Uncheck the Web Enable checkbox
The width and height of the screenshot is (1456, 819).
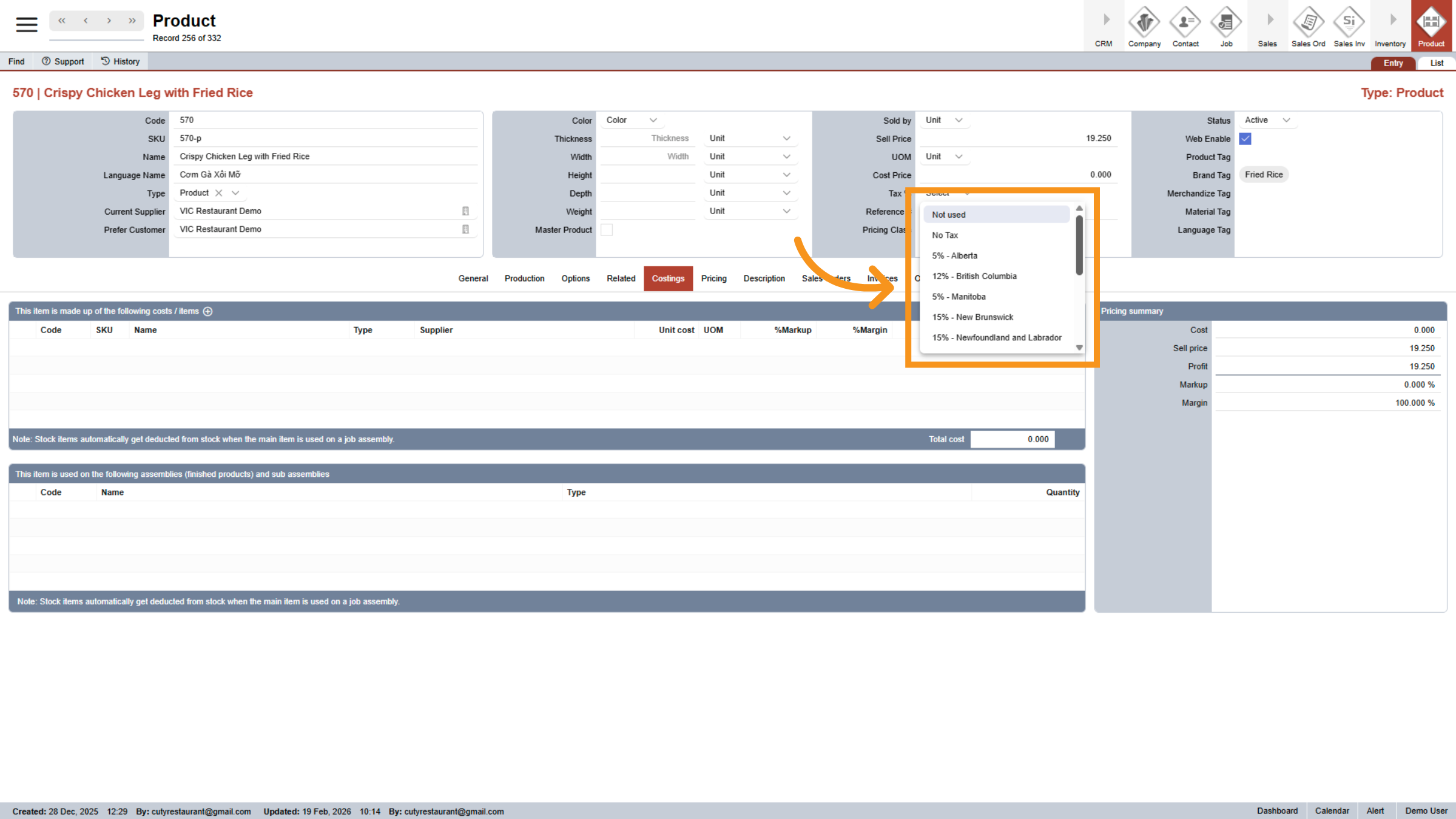(x=1245, y=139)
